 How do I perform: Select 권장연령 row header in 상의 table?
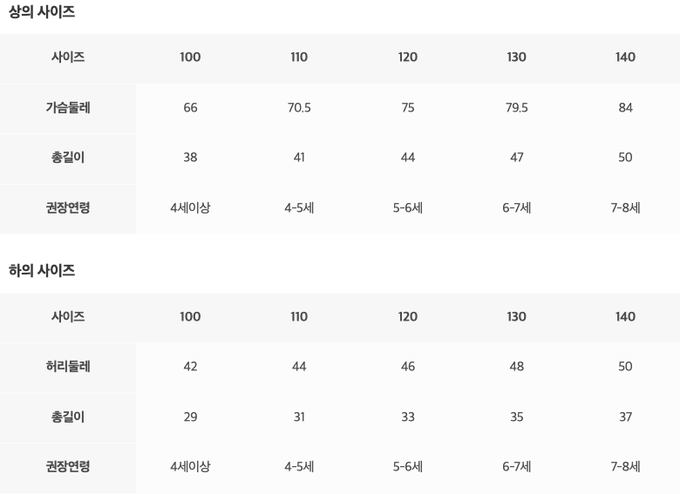[x=68, y=208]
